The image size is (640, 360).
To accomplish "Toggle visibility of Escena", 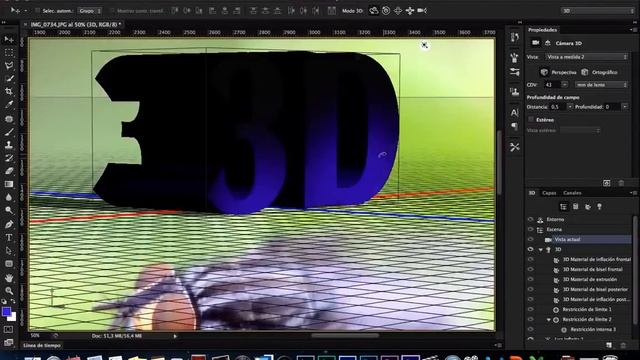I will 531,229.
